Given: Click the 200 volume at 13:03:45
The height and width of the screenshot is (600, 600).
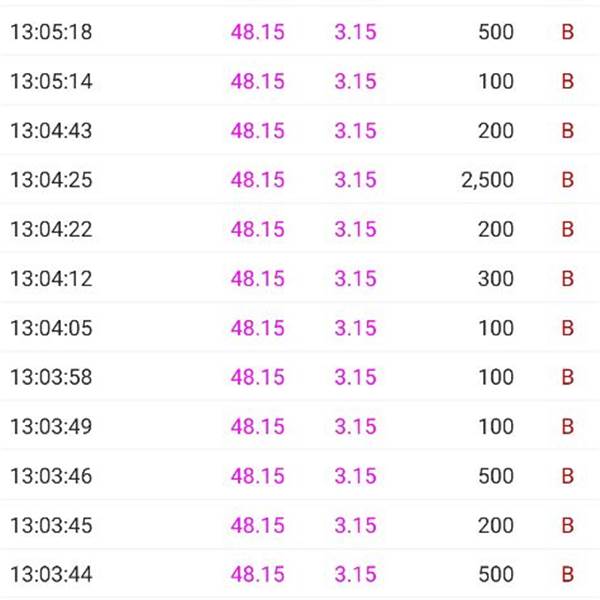Looking at the screenshot, I should click(x=496, y=525).
